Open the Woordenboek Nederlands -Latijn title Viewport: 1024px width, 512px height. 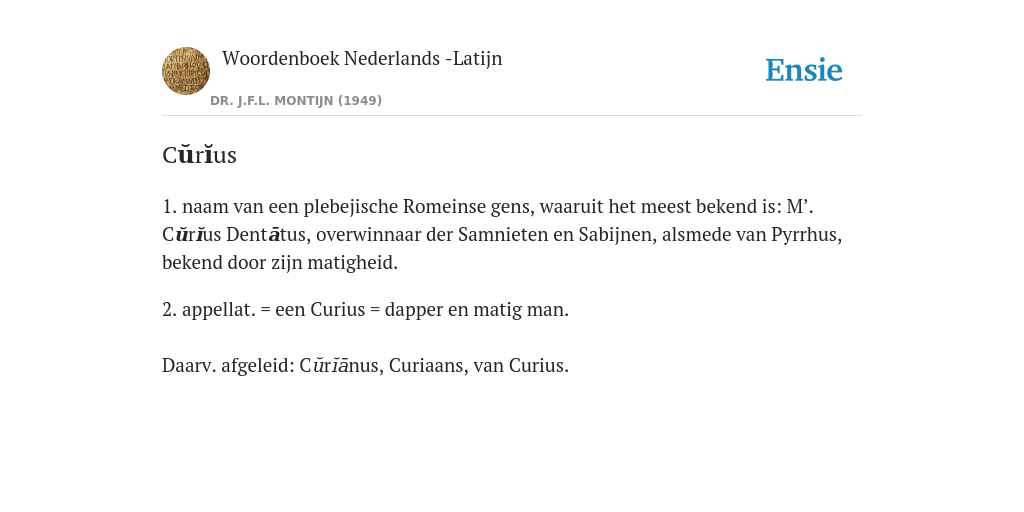[362, 58]
